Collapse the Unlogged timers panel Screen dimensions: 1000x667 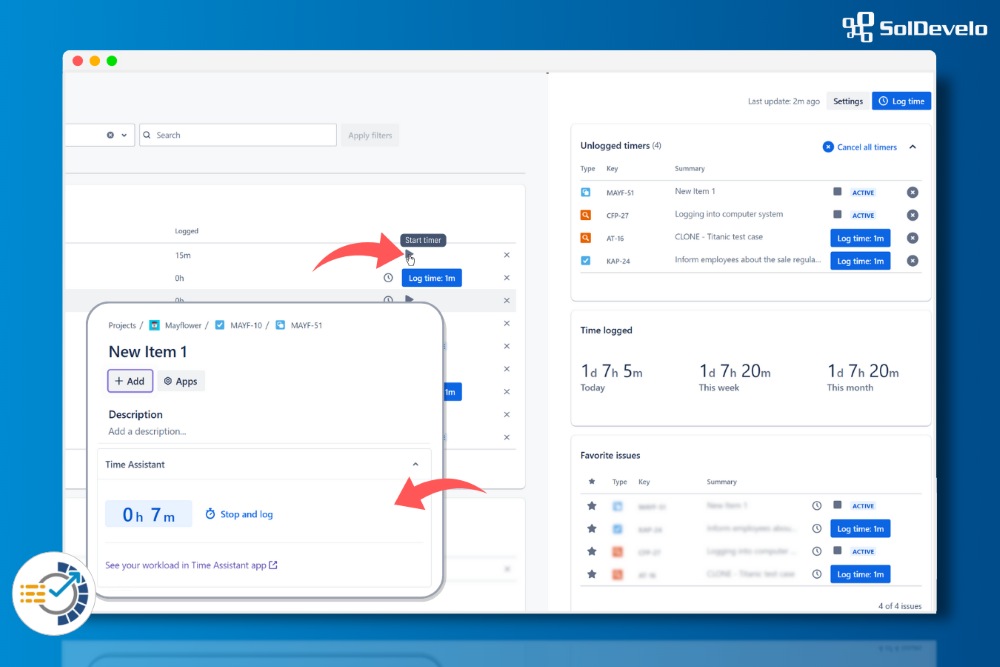click(914, 147)
